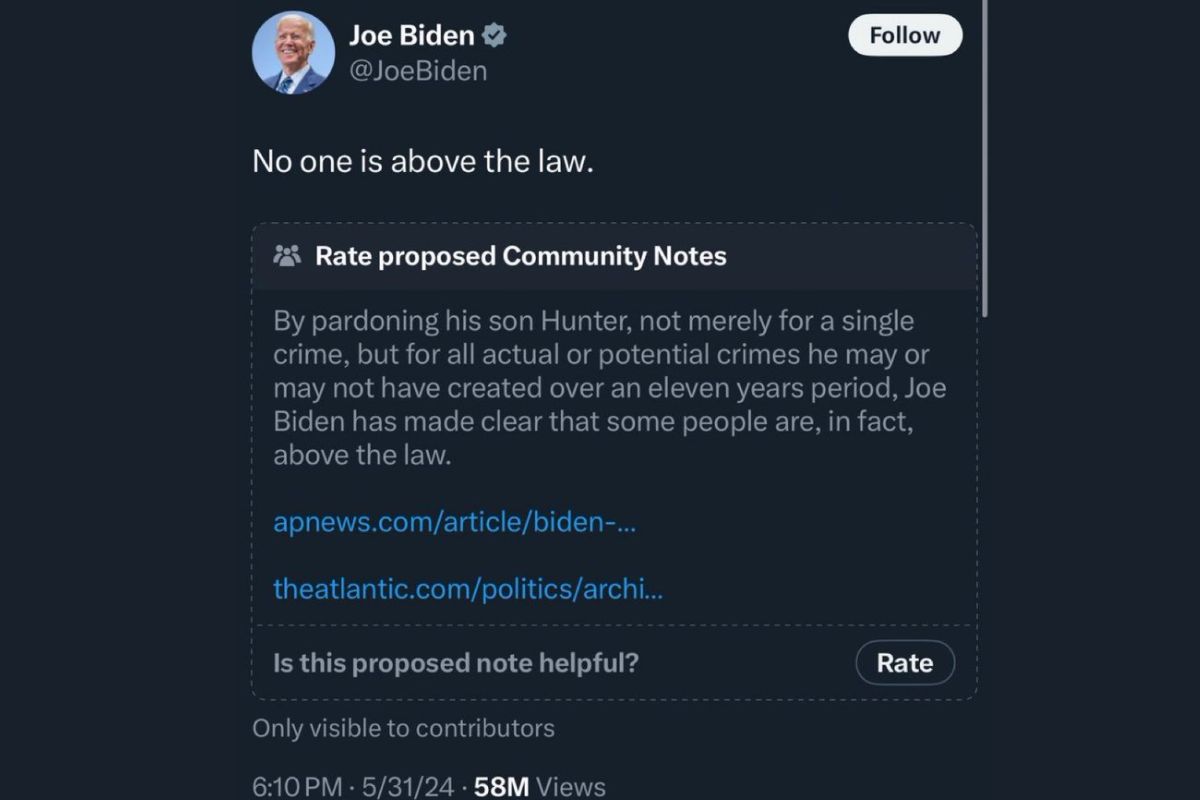Select the tweet text 'No one is above the law'

click(x=420, y=161)
